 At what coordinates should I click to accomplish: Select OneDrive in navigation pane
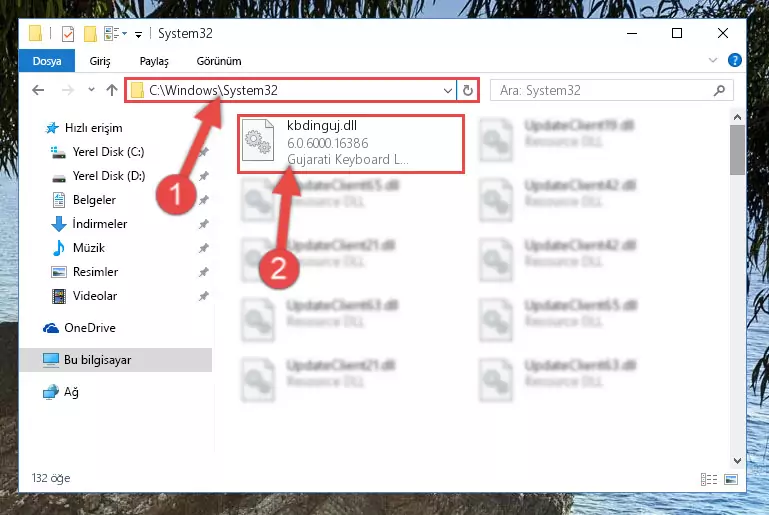(x=90, y=328)
